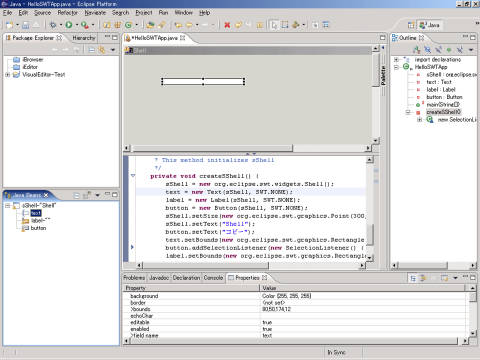Expand VisualEditor-Test project in Package Explorer
This screenshot has height=360, width=480.
pos(7,75)
